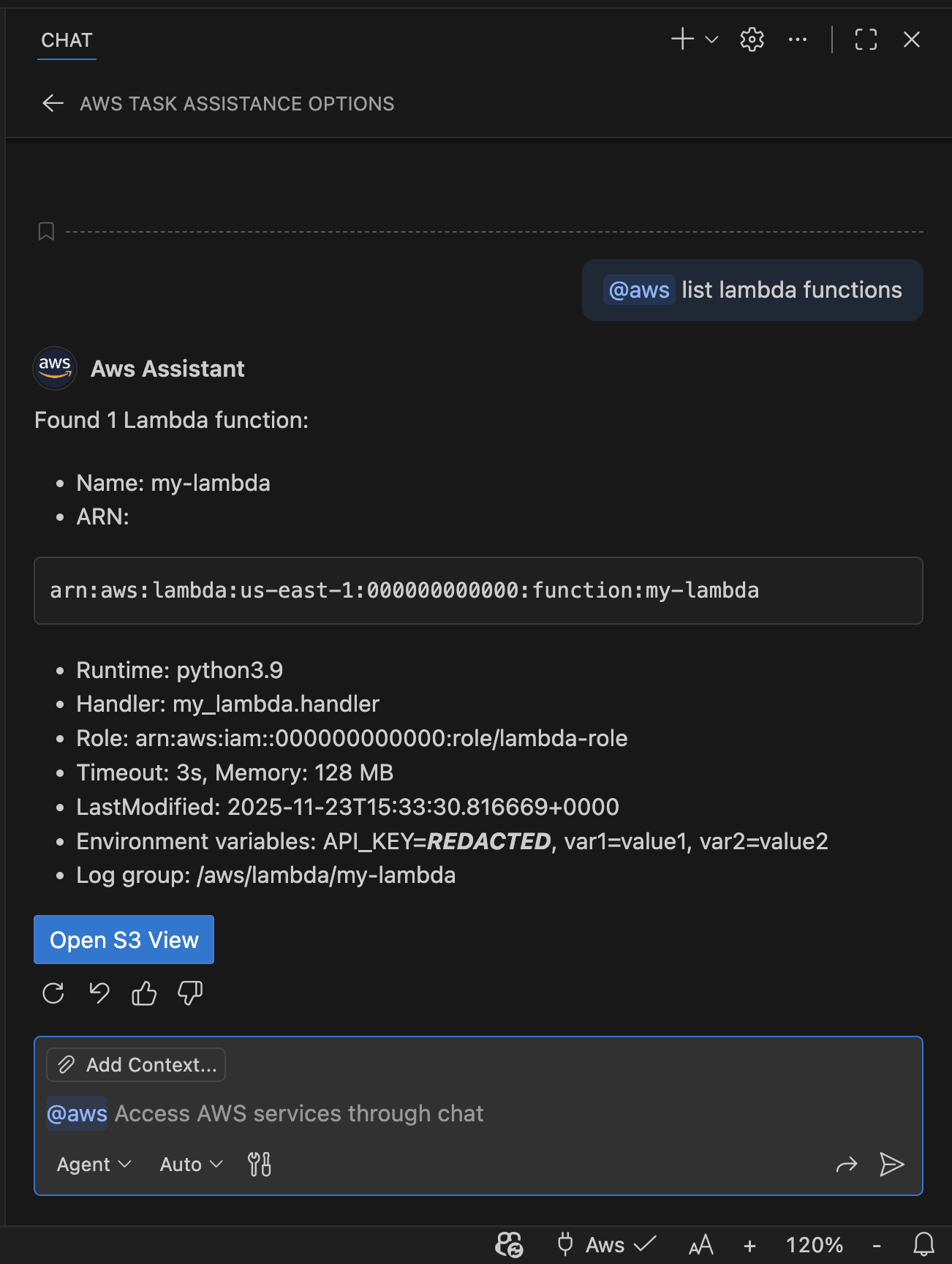Increase zoom with the plus status button

click(749, 1245)
